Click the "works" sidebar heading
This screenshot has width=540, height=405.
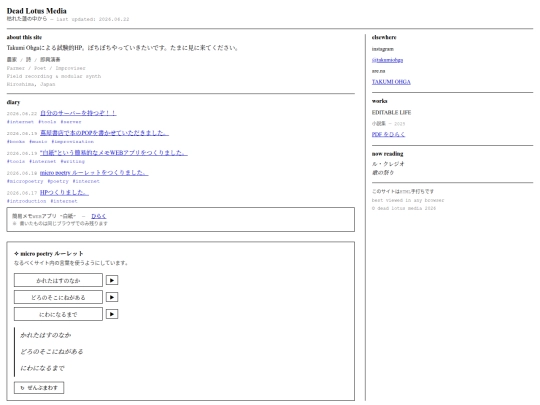(380, 101)
